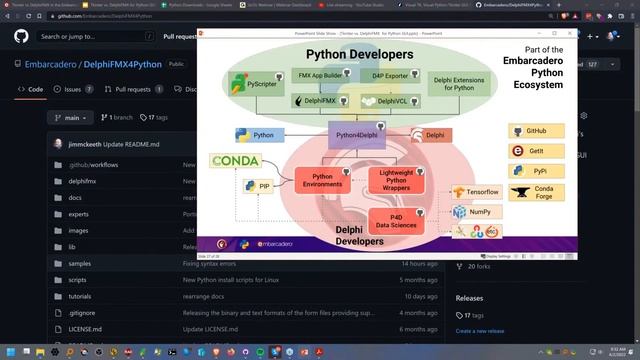This screenshot has height=360, width=640.
Task: Open the images folder
Action: [x=78, y=231]
